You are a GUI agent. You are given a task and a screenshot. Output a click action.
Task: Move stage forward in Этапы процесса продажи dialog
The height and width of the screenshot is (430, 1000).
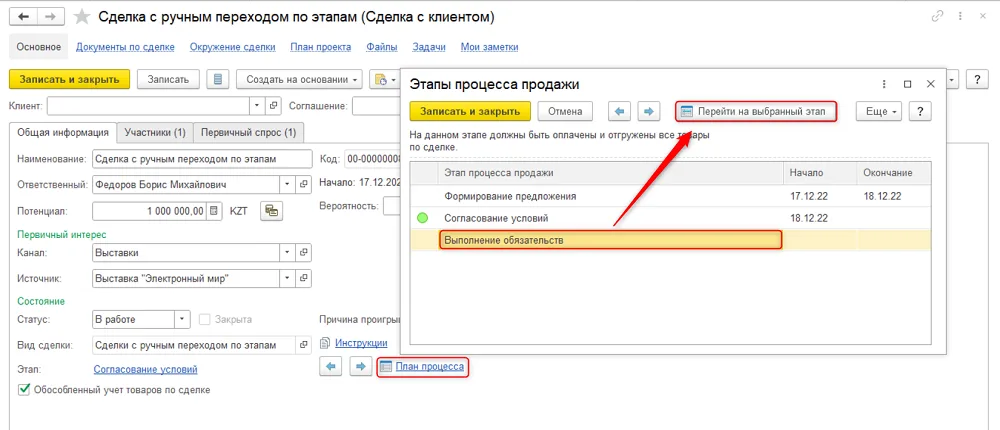pos(649,111)
